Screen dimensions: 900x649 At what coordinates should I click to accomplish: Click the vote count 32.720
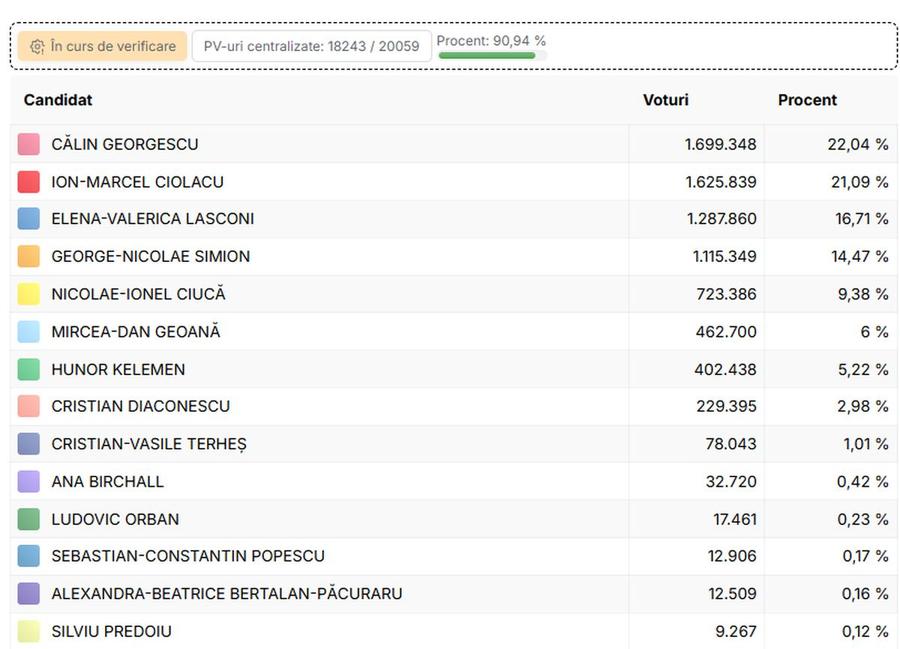pos(731,481)
